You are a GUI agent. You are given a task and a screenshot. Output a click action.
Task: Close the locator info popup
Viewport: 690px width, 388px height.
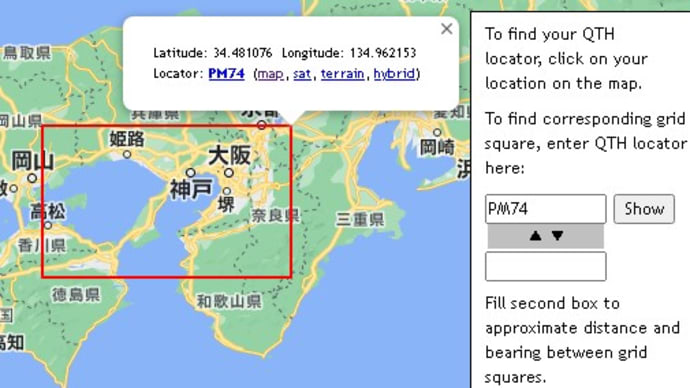(x=446, y=29)
